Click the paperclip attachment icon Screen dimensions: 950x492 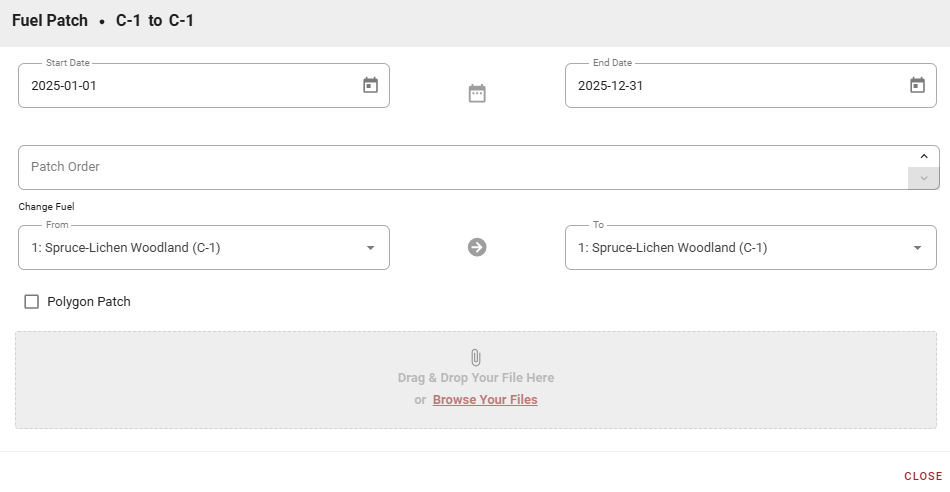[x=476, y=357]
